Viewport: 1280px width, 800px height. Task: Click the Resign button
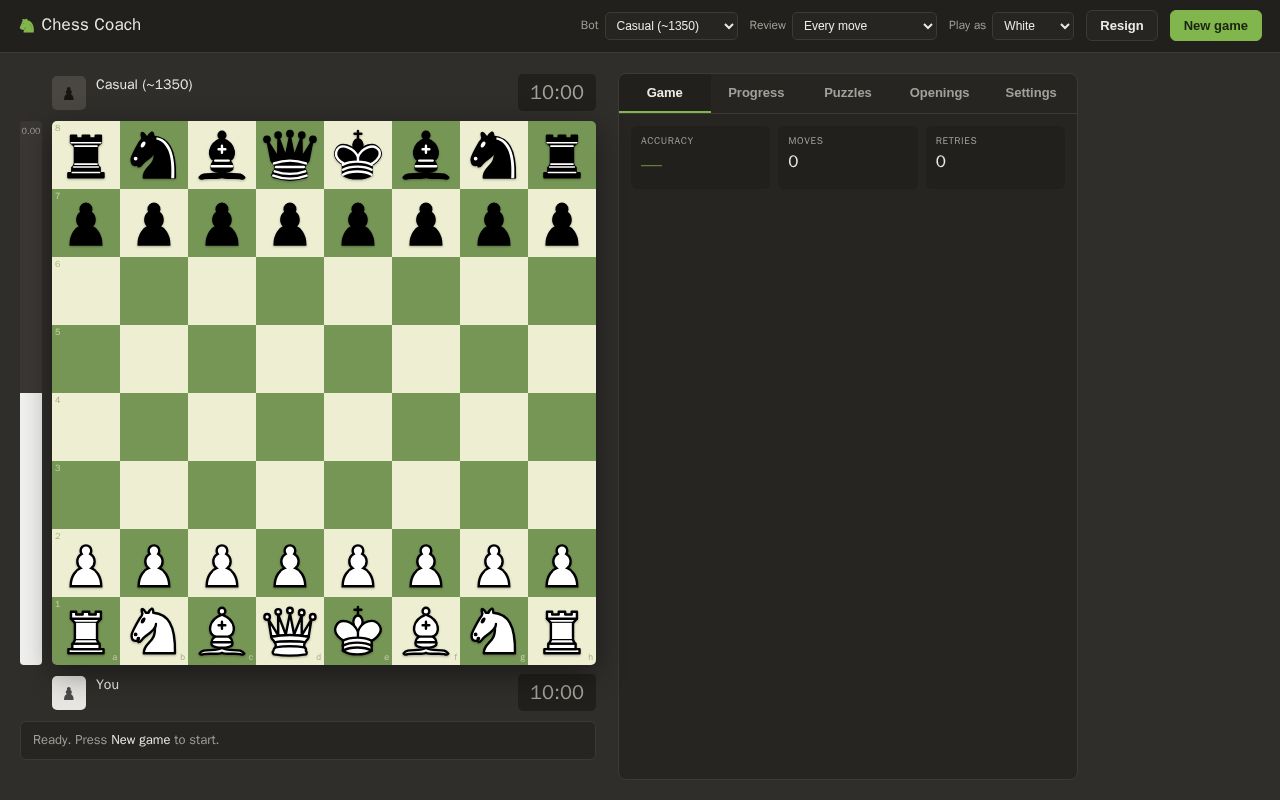point(1122,26)
